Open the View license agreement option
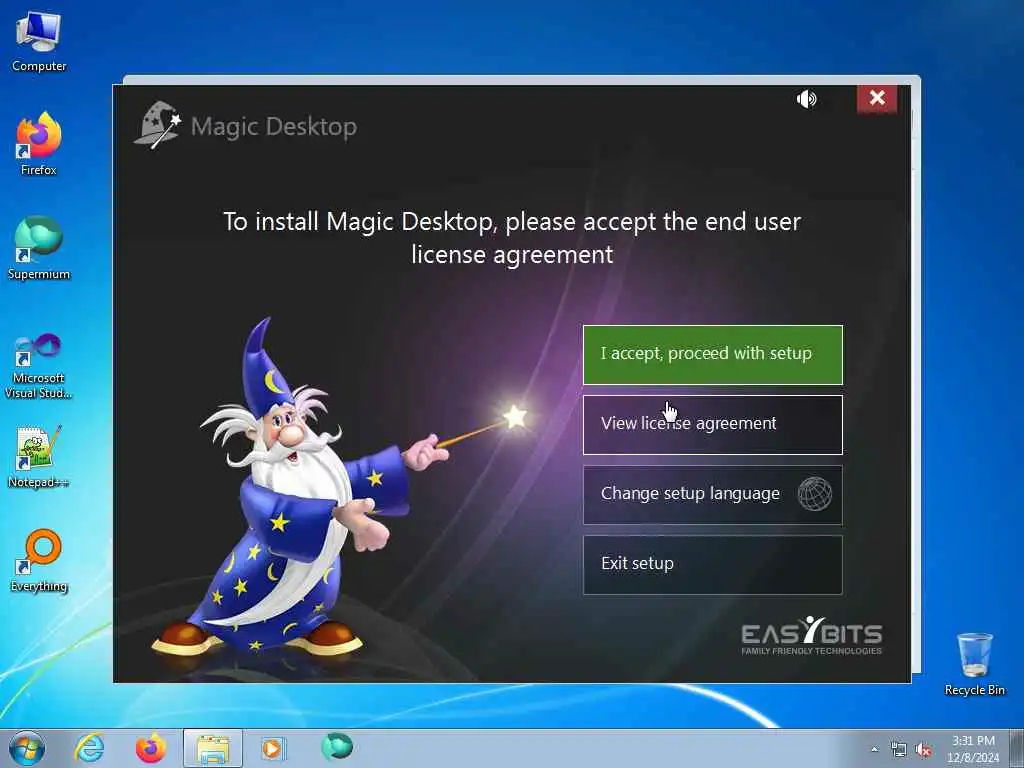The height and width of the screenshot is (768, 1024). point(712,424)
